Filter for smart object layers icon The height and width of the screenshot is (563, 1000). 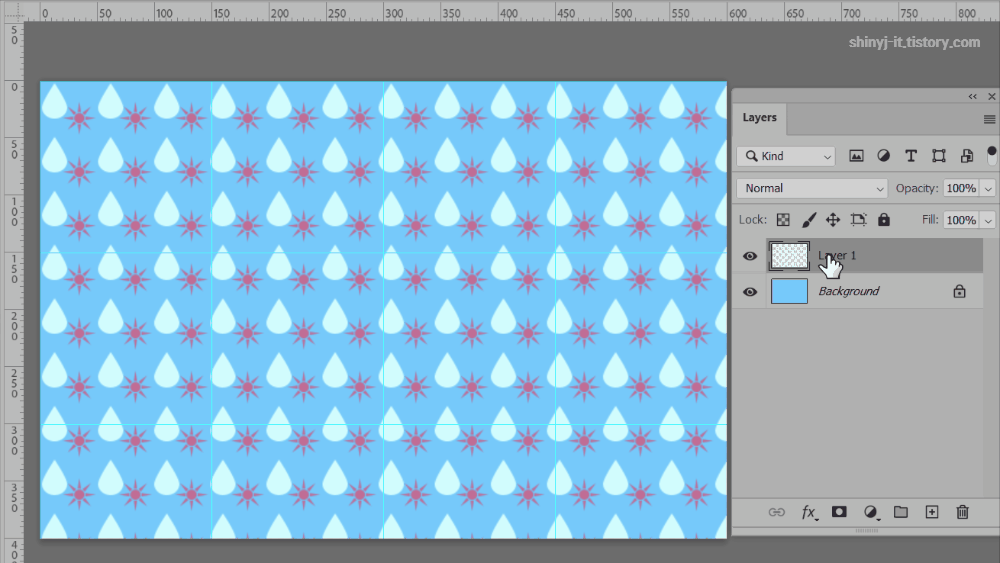click(x=967, y=156)
